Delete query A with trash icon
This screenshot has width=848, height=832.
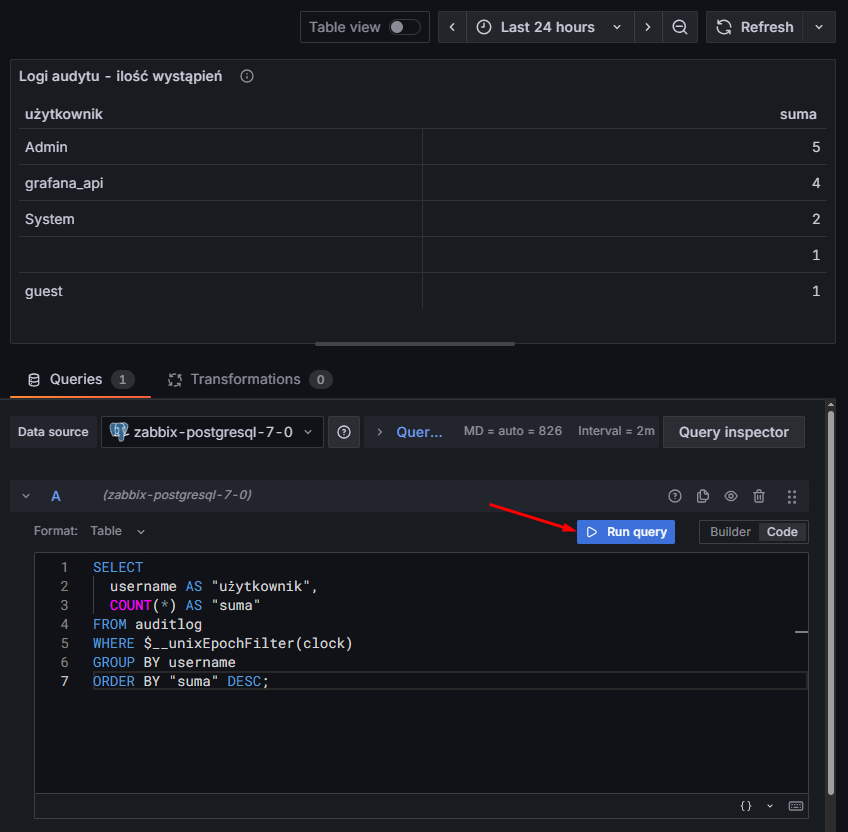tap(759, 496)
